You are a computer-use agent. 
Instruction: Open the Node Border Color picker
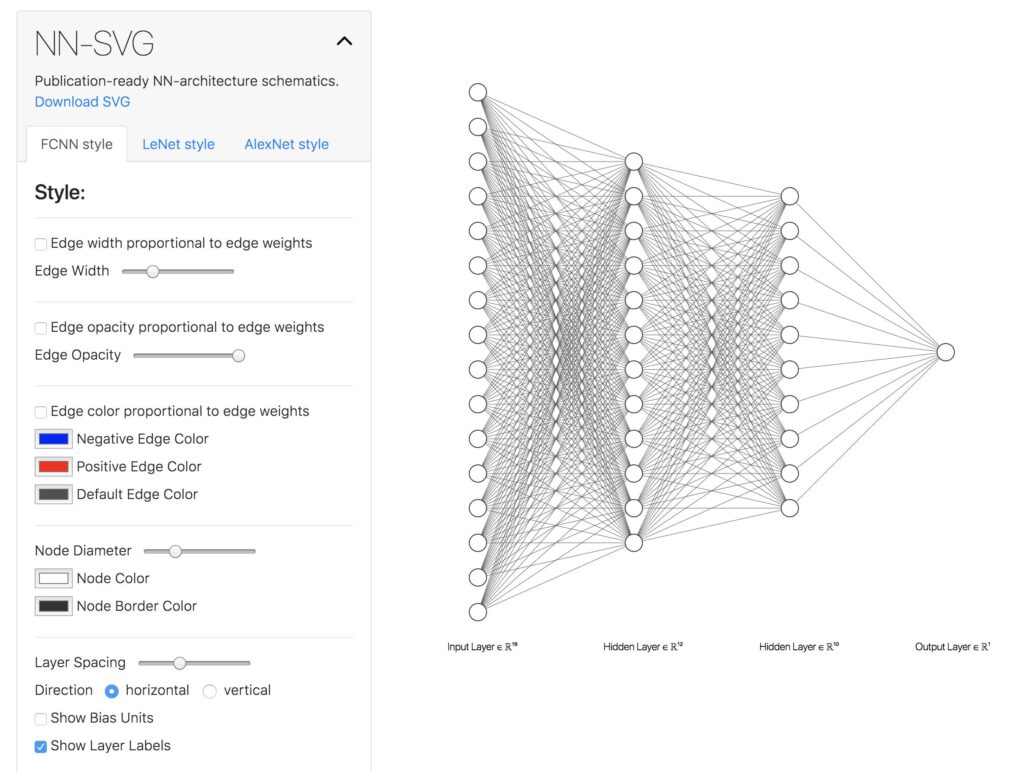pos(53,606)
